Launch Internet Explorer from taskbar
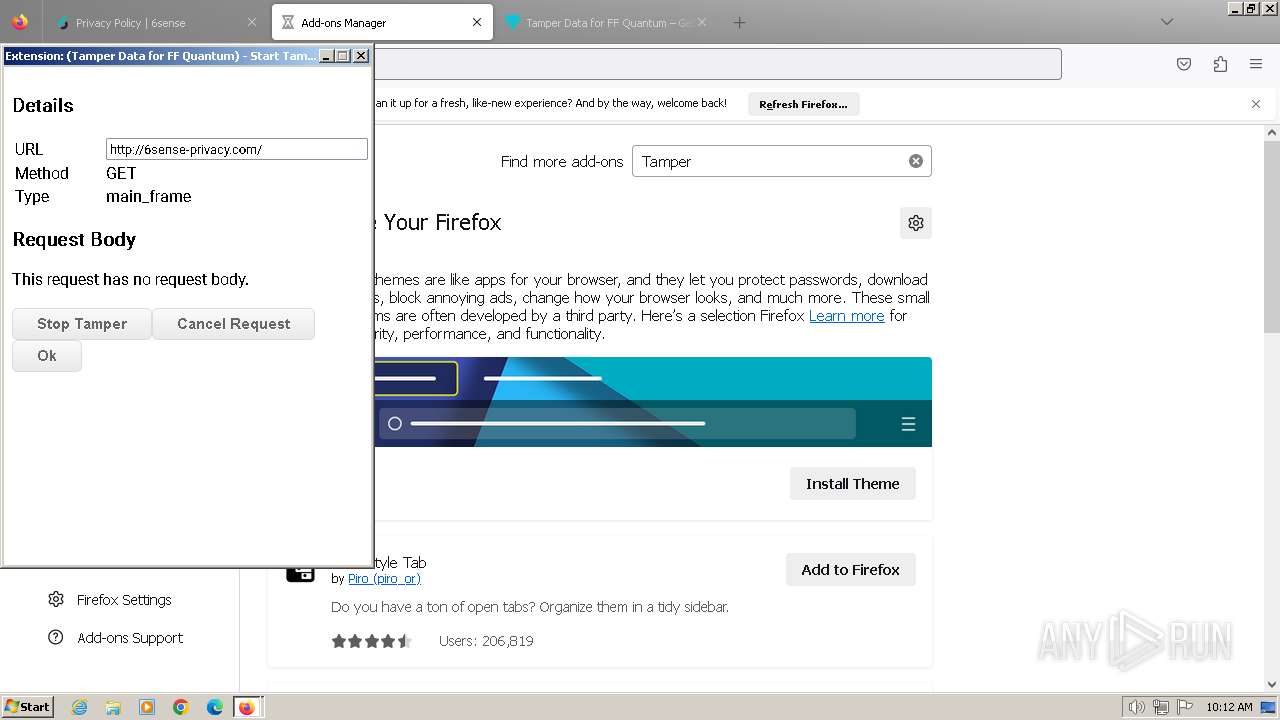Image resolution: width=1280 pixels, height=720 pixels. point(79,707)
